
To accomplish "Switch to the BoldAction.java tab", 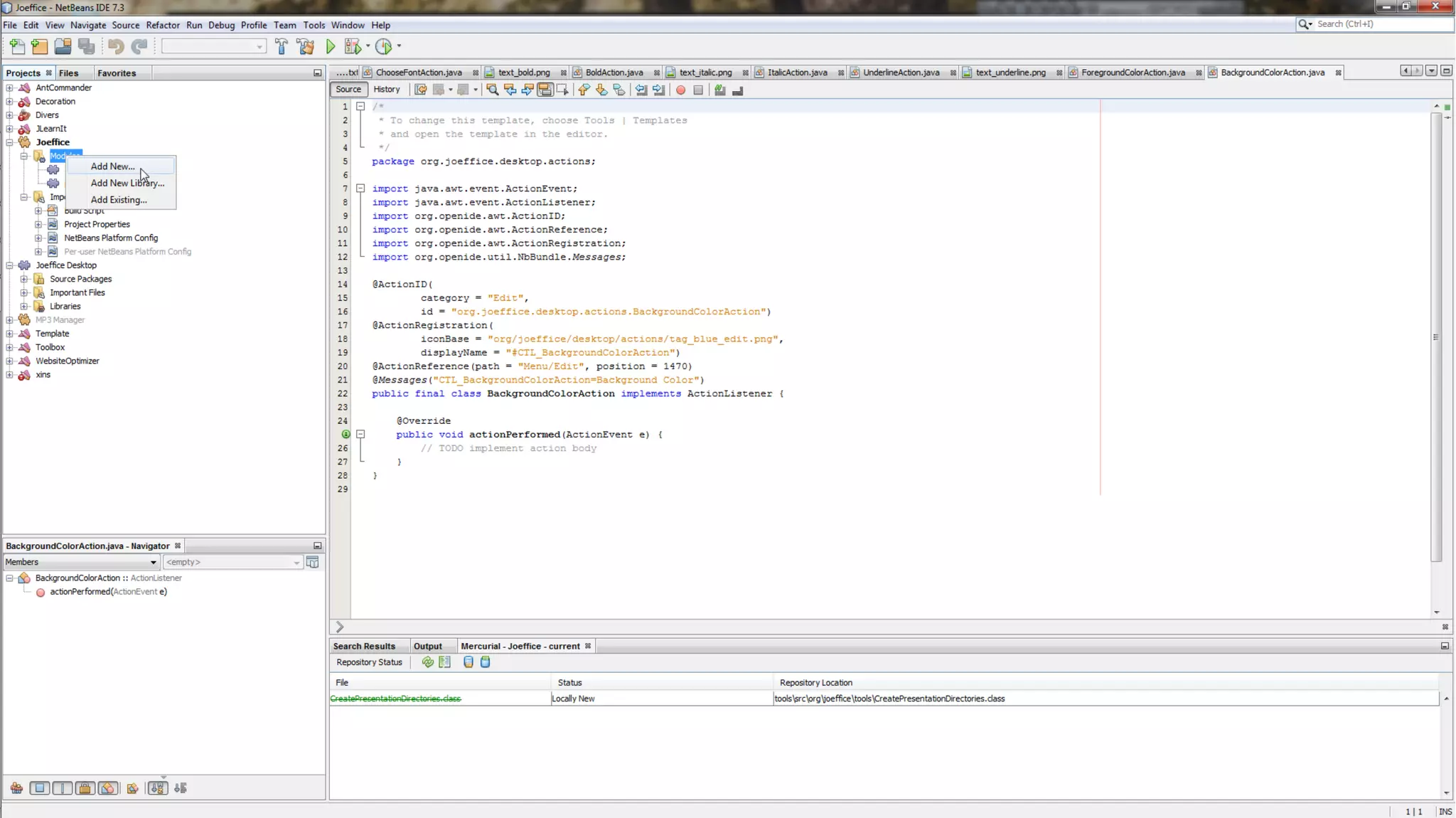I will (614, 73).
